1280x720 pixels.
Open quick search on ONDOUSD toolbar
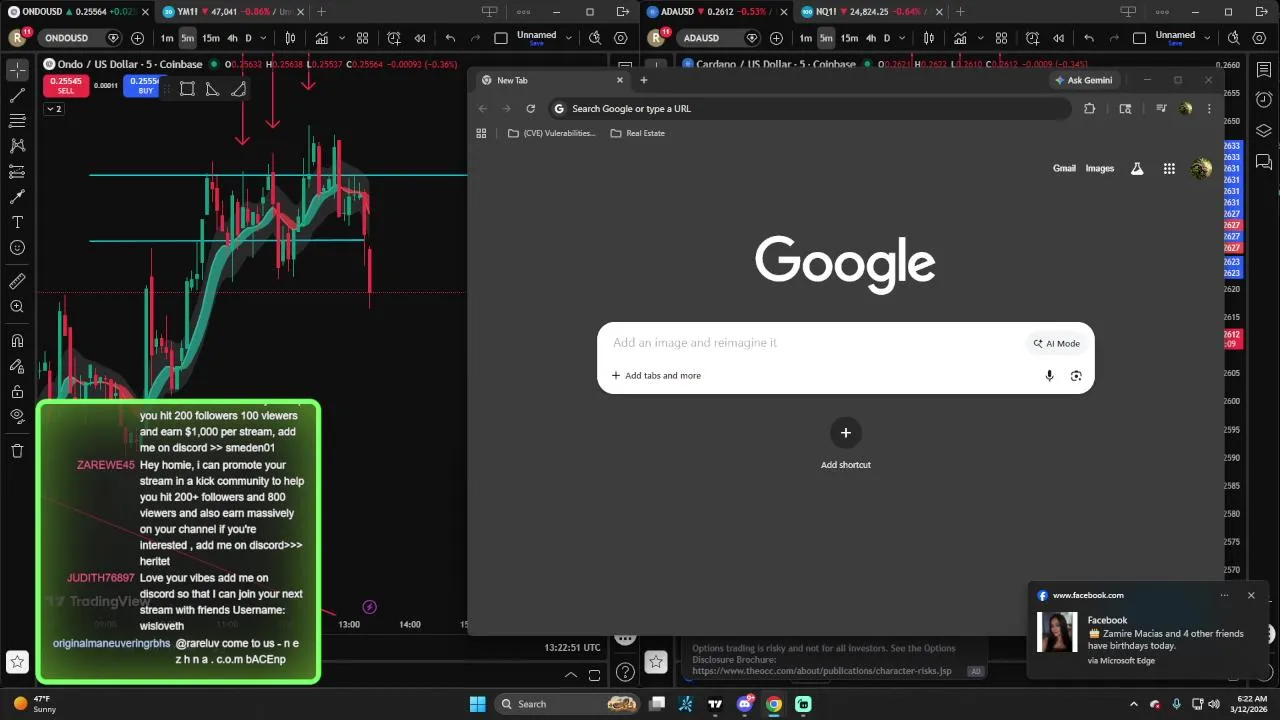[595, 38]
